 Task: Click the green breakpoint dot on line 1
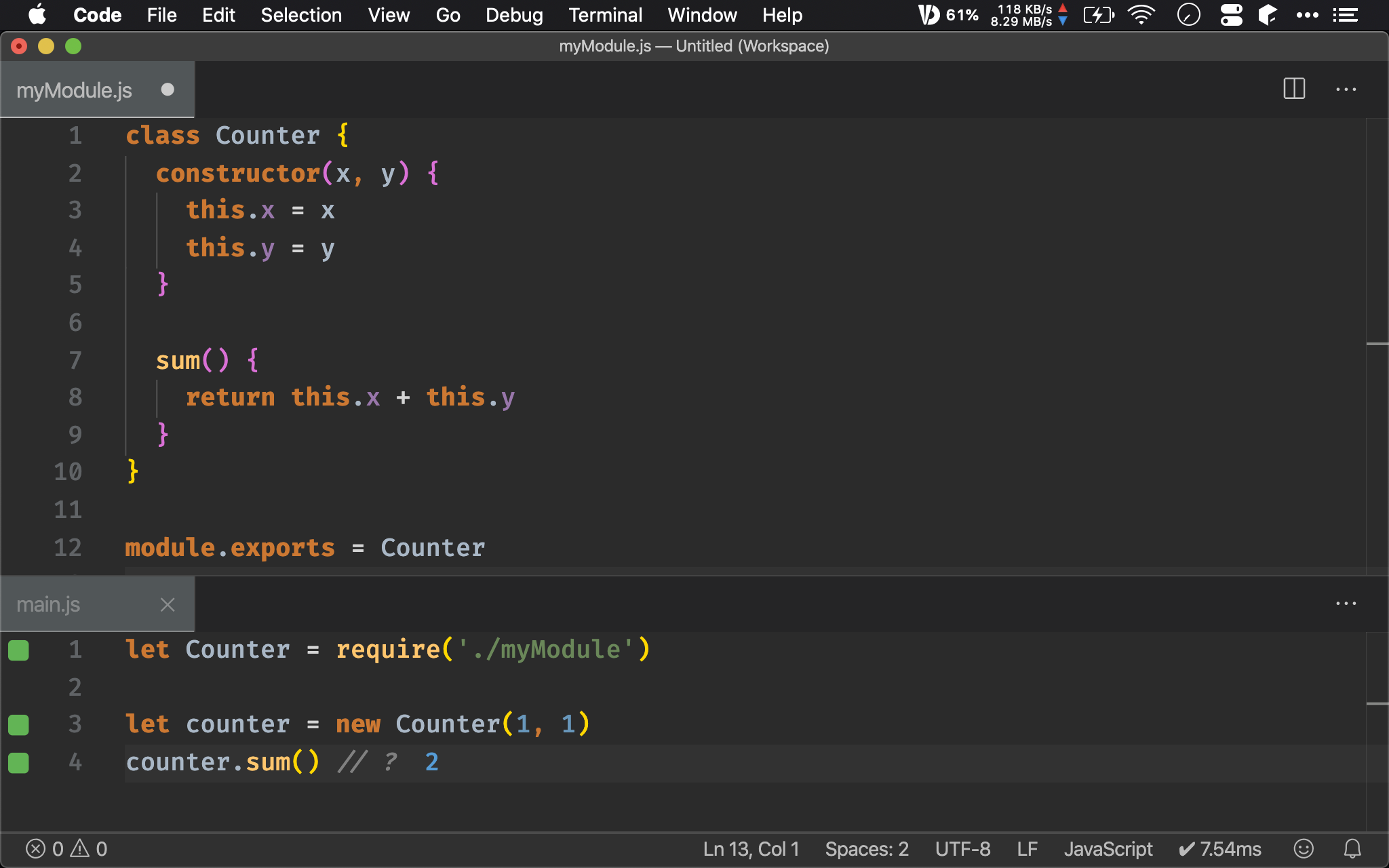pos(18,651)
